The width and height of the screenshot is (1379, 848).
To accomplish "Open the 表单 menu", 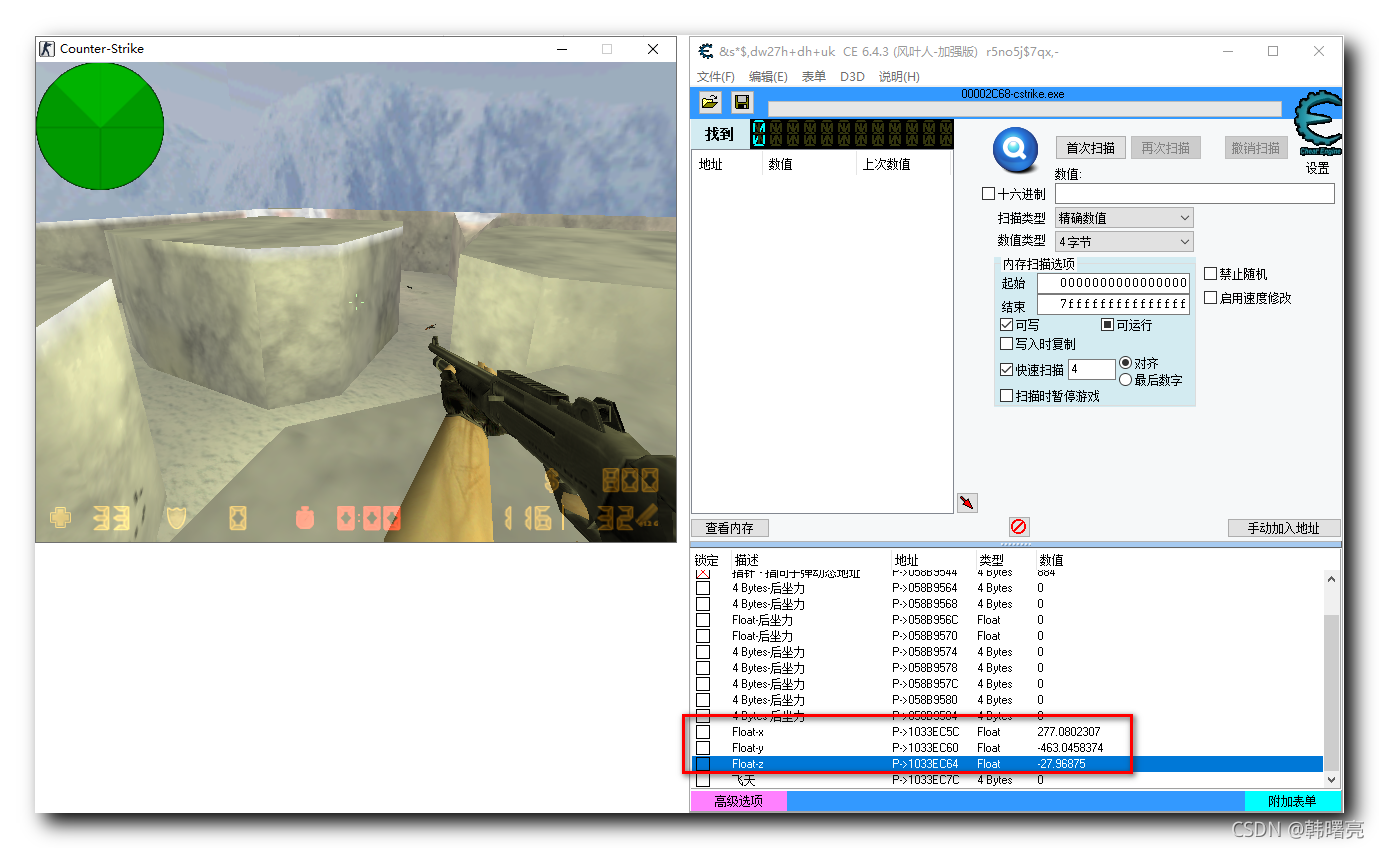I will coord(813,77).
